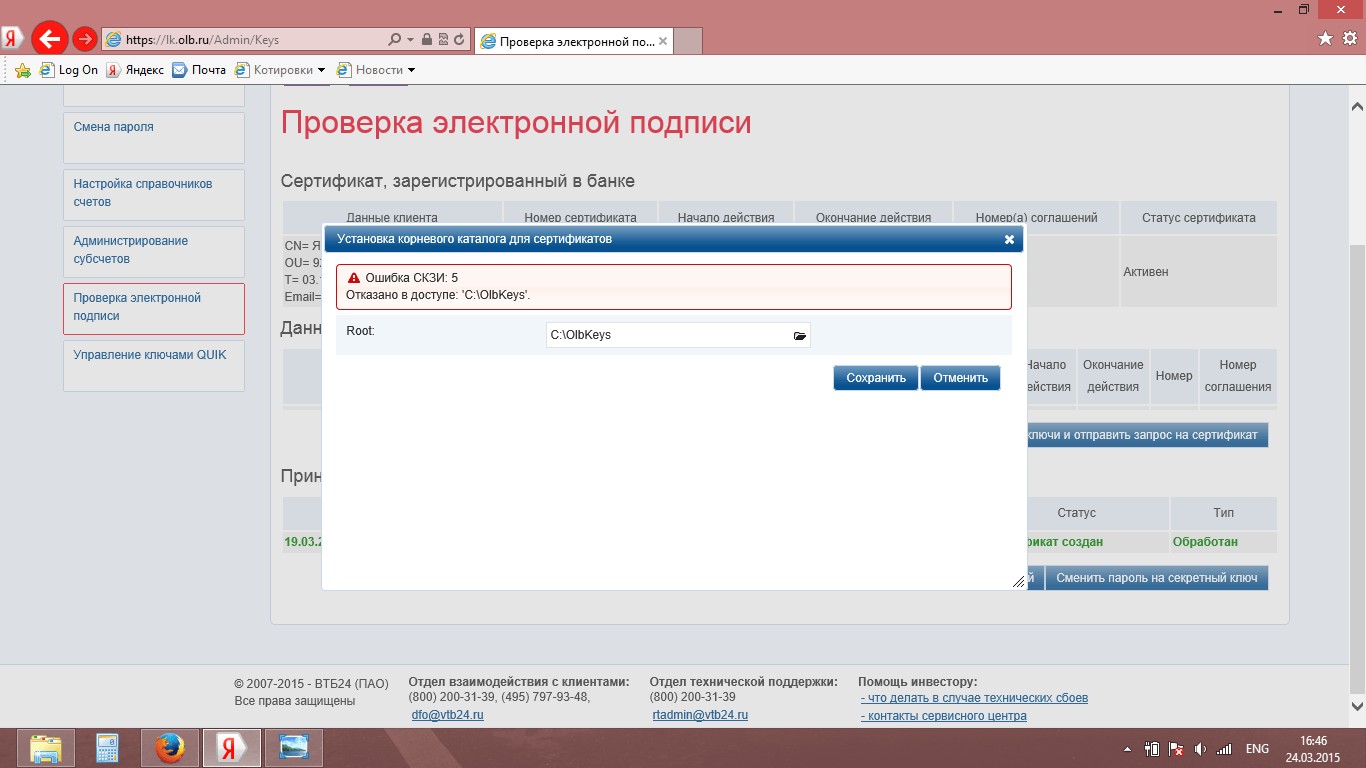1366x768 pixels.
Task: Open File Explorer from the taskbar
Action: point(46,747)
